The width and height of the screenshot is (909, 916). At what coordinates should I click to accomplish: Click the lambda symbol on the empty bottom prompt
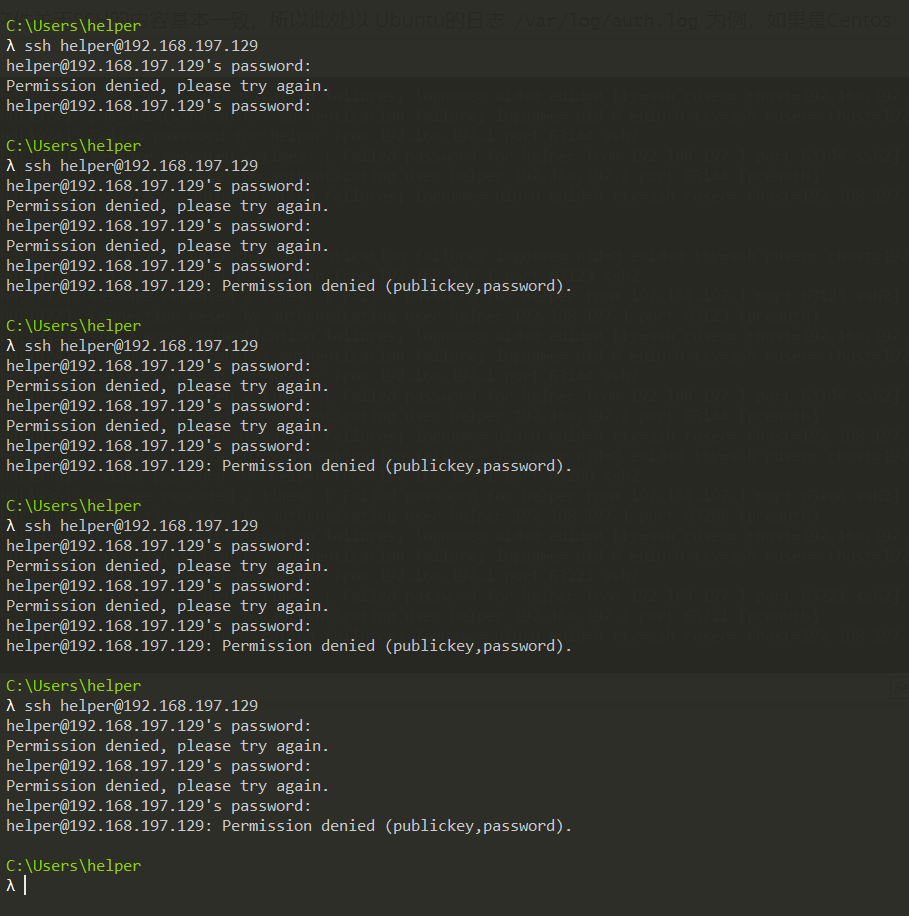[11, 886]
